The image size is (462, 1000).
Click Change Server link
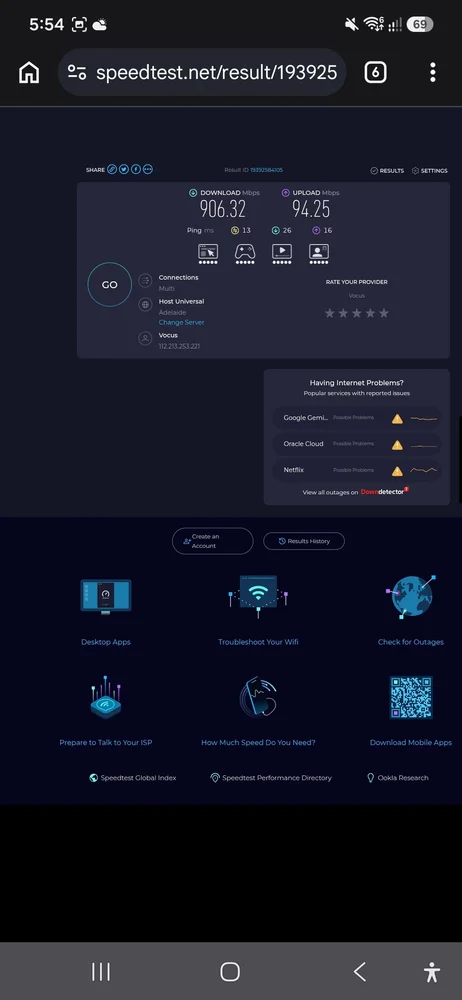pyautogui.click(x=181, y=323)
